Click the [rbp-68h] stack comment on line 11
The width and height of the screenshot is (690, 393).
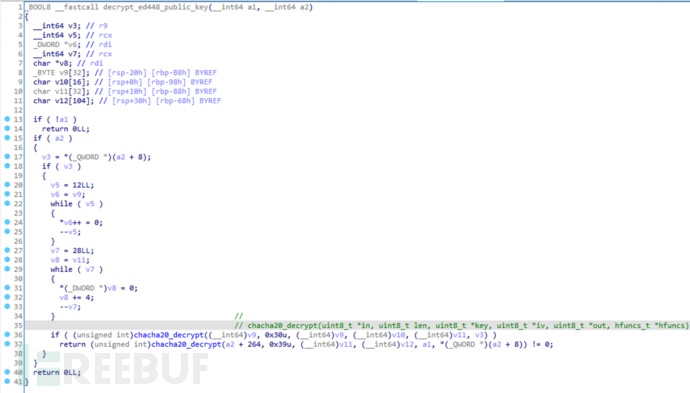tap(173, 101)
